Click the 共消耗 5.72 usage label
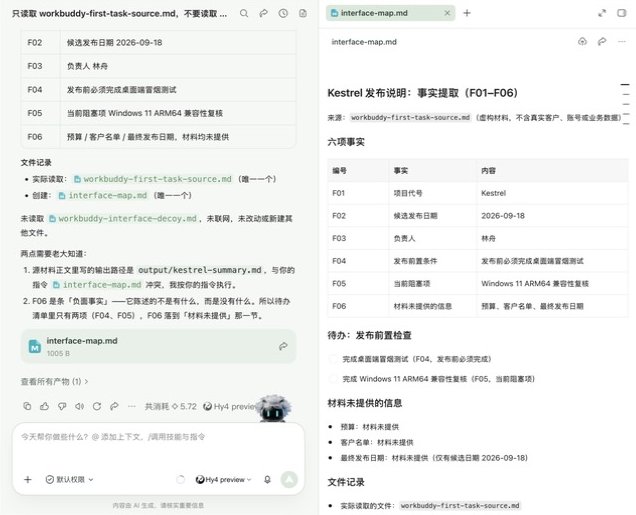The height and width of the screenshot is (515, 636). (x=171, y=406)
